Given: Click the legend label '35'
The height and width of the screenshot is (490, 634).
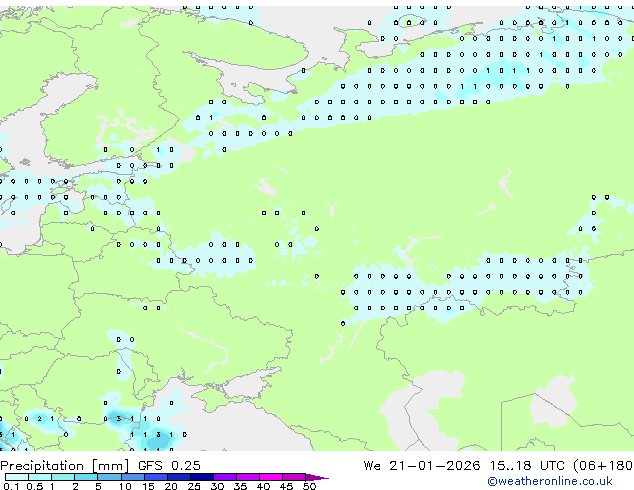Looking at the screenshot, I should pyautogui.click(x=240, y=486).
